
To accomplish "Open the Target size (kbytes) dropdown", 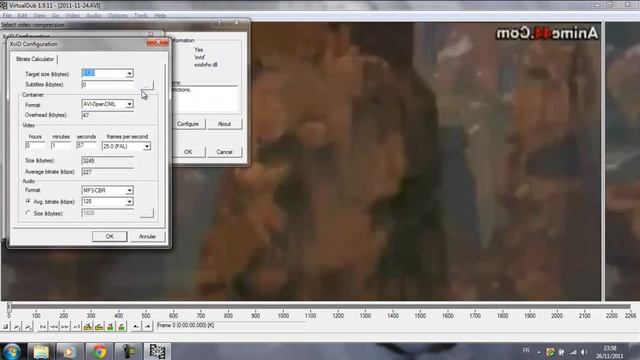I will pyautogui.click(x=129, y=73).
